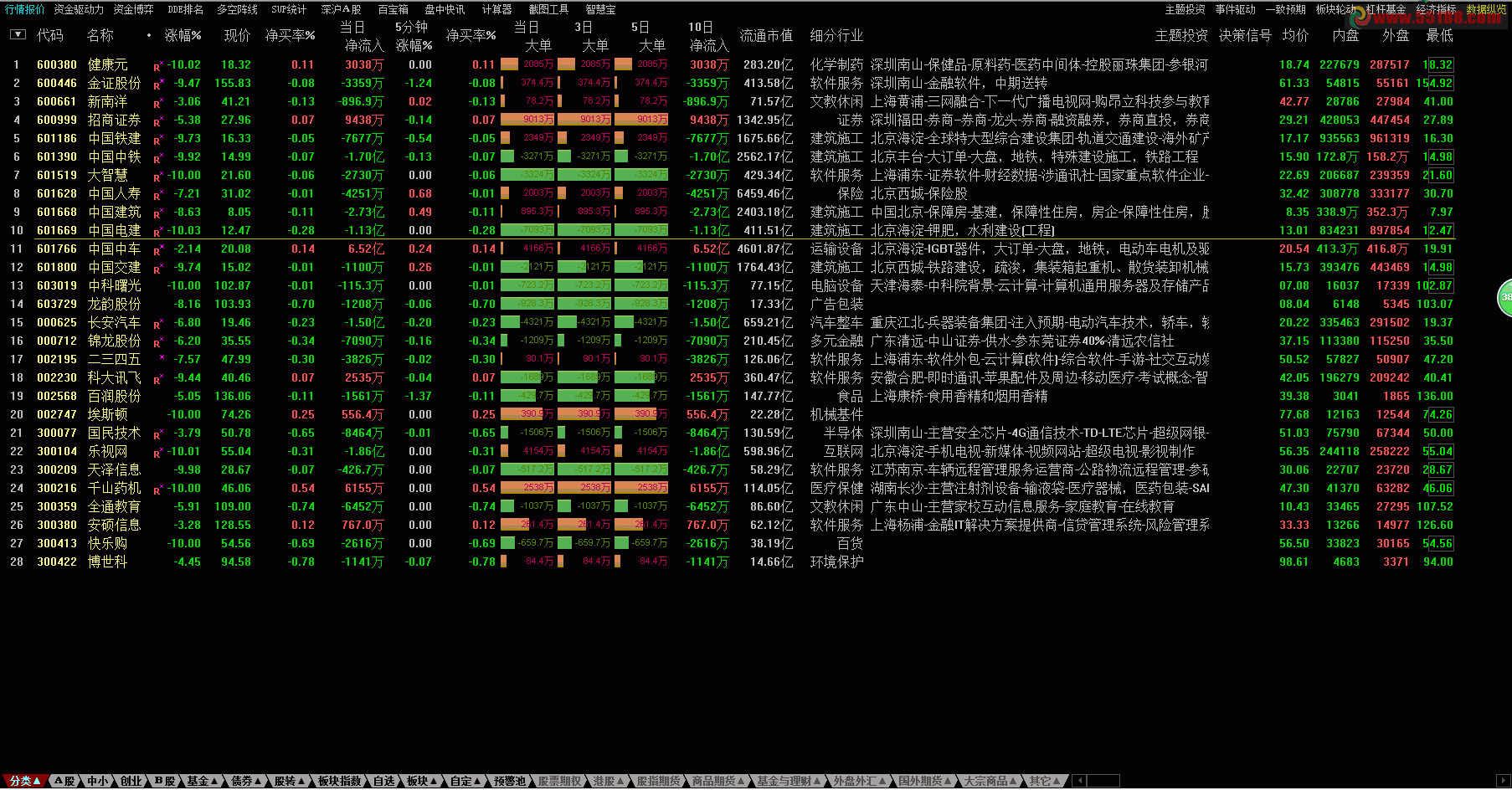The height and width of the screenshot is (790, 1512).
Task: Open 盘中快讯 news
Action: [445, 9]
